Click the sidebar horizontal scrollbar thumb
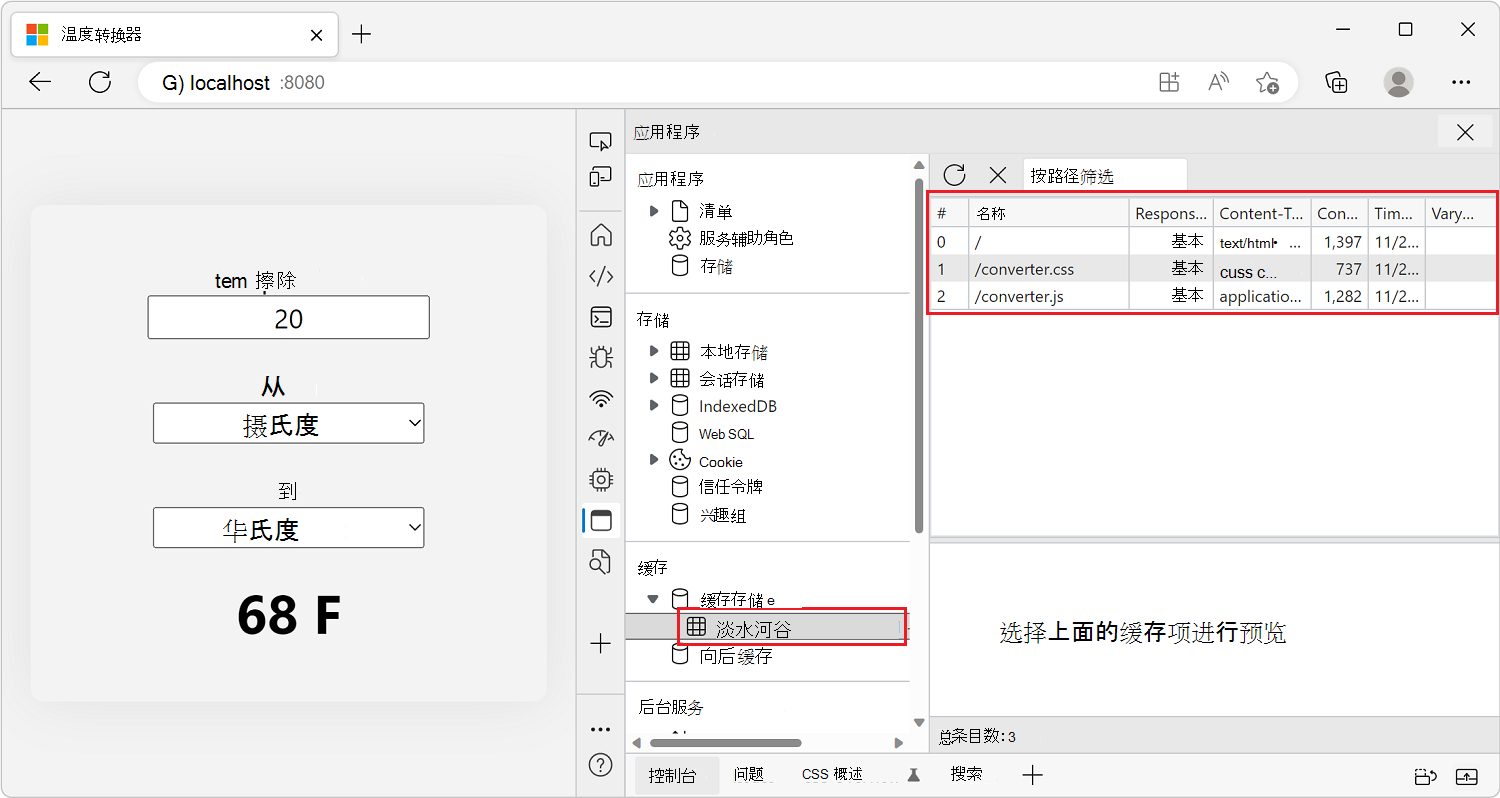 726,743
